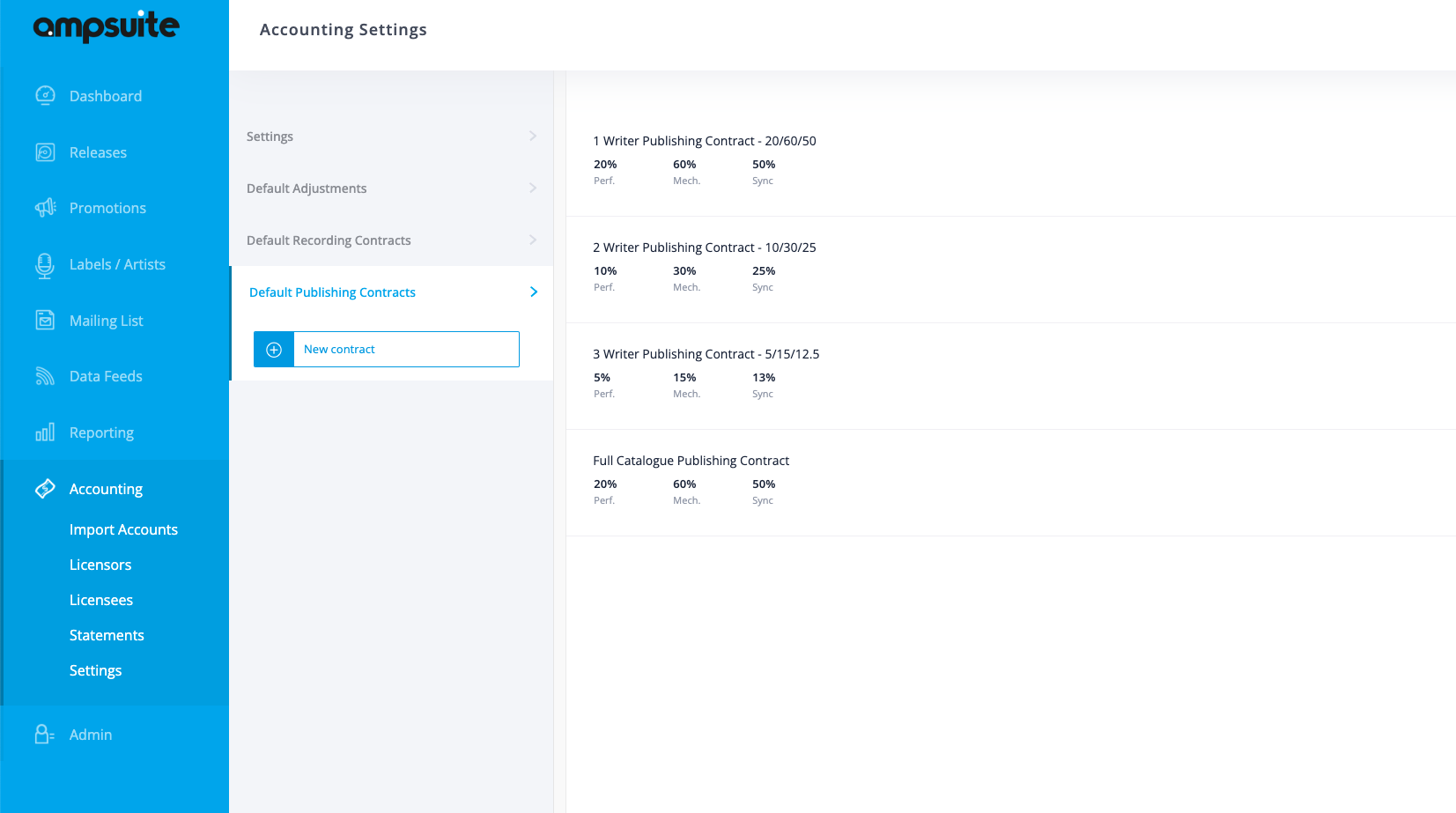Open Import Accounts submenu link
Viewport: 1456px width, 813px height.
(x=123, y=529)
